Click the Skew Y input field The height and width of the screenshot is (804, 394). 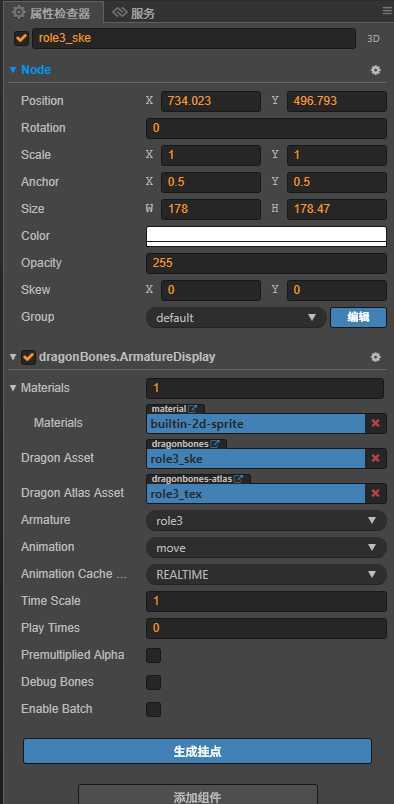337,290
